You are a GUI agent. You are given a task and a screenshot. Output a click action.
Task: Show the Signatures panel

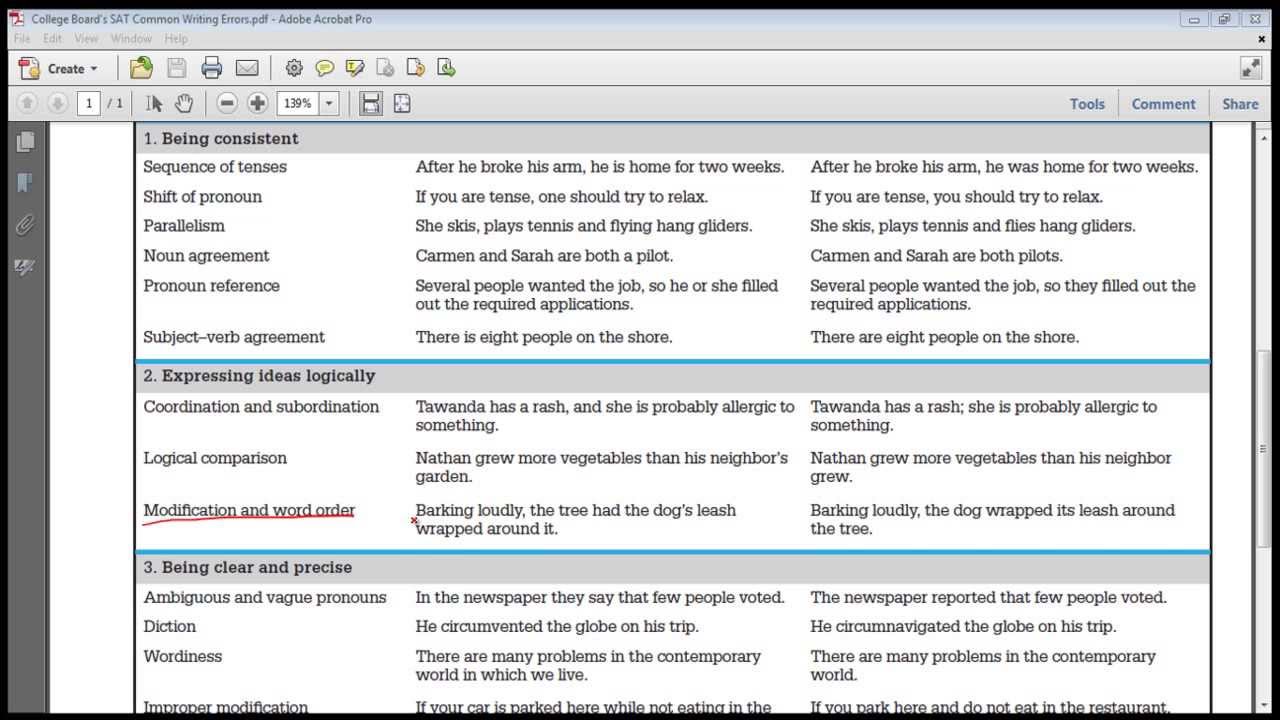click(25, 267)
